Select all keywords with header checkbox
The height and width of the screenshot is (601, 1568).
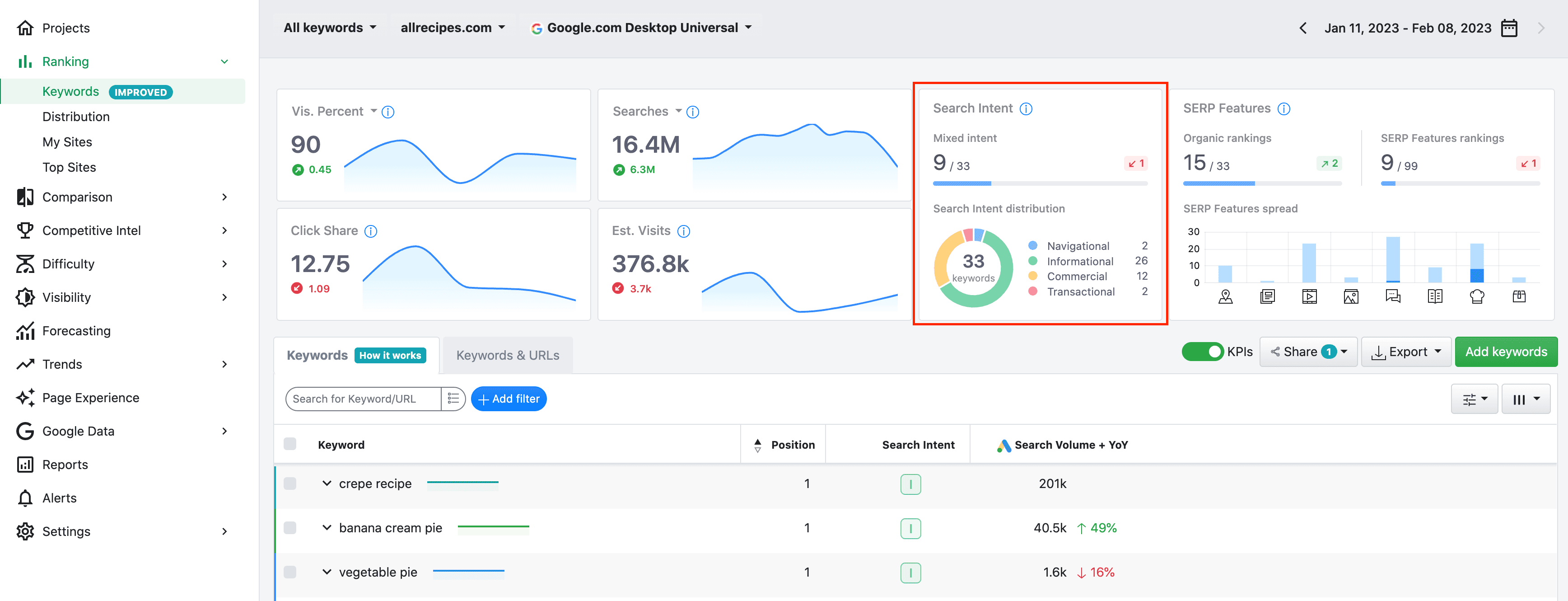coord(290,444)
